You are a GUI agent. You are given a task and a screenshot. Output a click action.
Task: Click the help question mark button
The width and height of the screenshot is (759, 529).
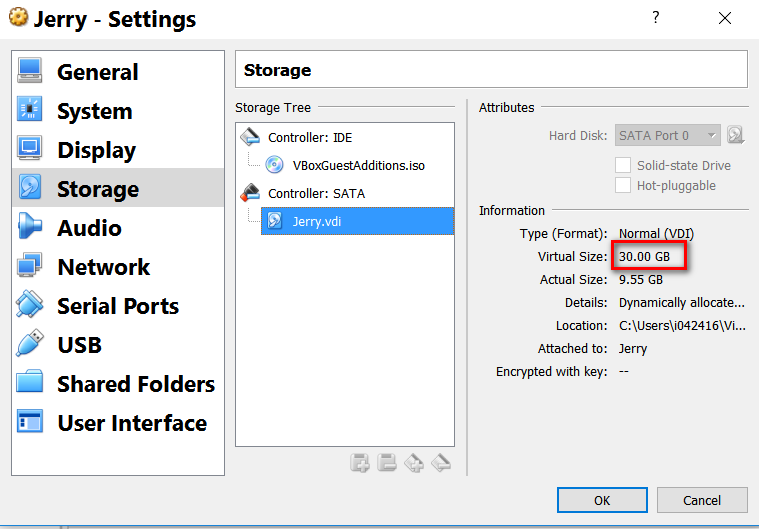pos(655,18)
